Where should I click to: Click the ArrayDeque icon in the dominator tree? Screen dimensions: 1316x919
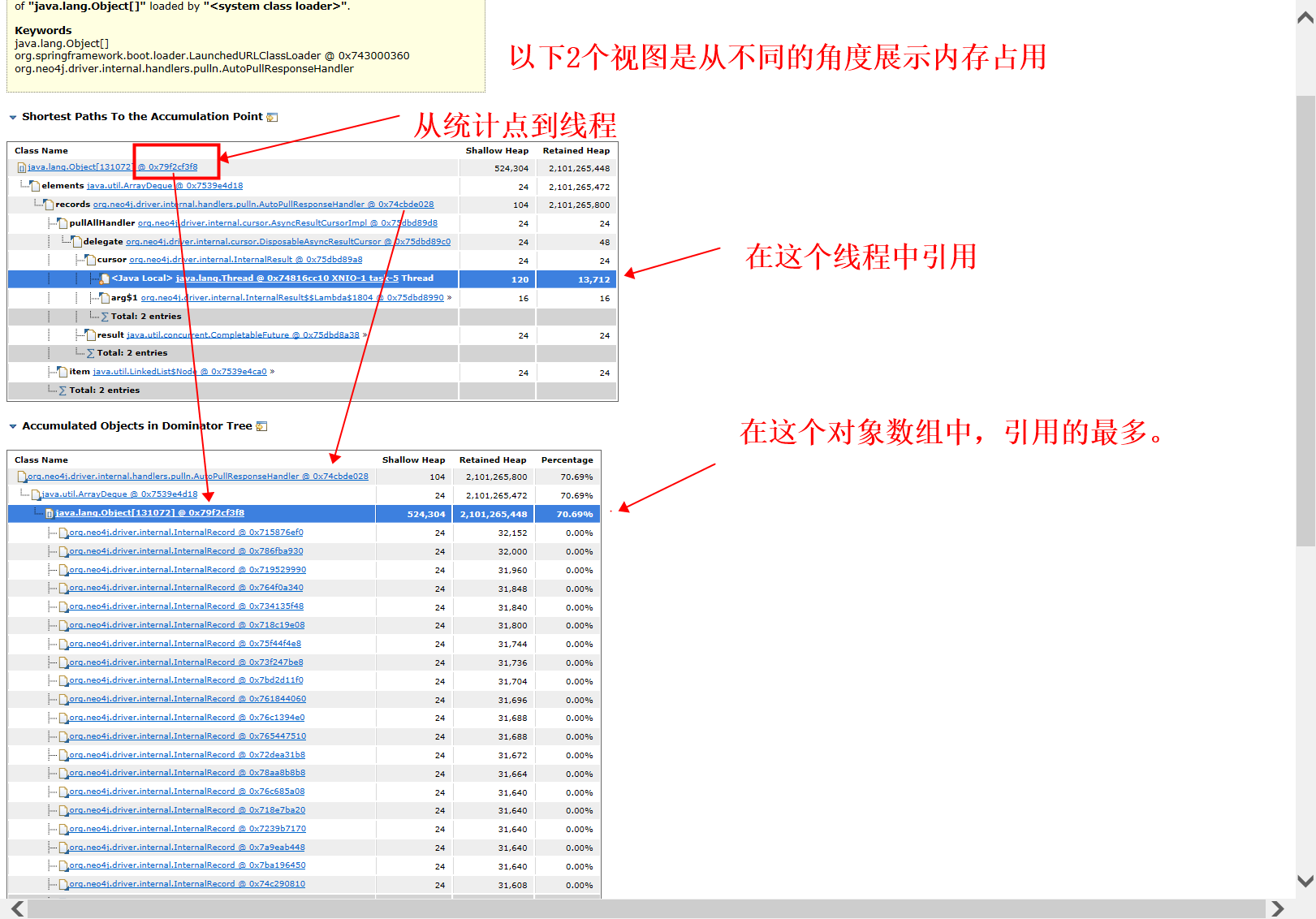coord(36,494)
